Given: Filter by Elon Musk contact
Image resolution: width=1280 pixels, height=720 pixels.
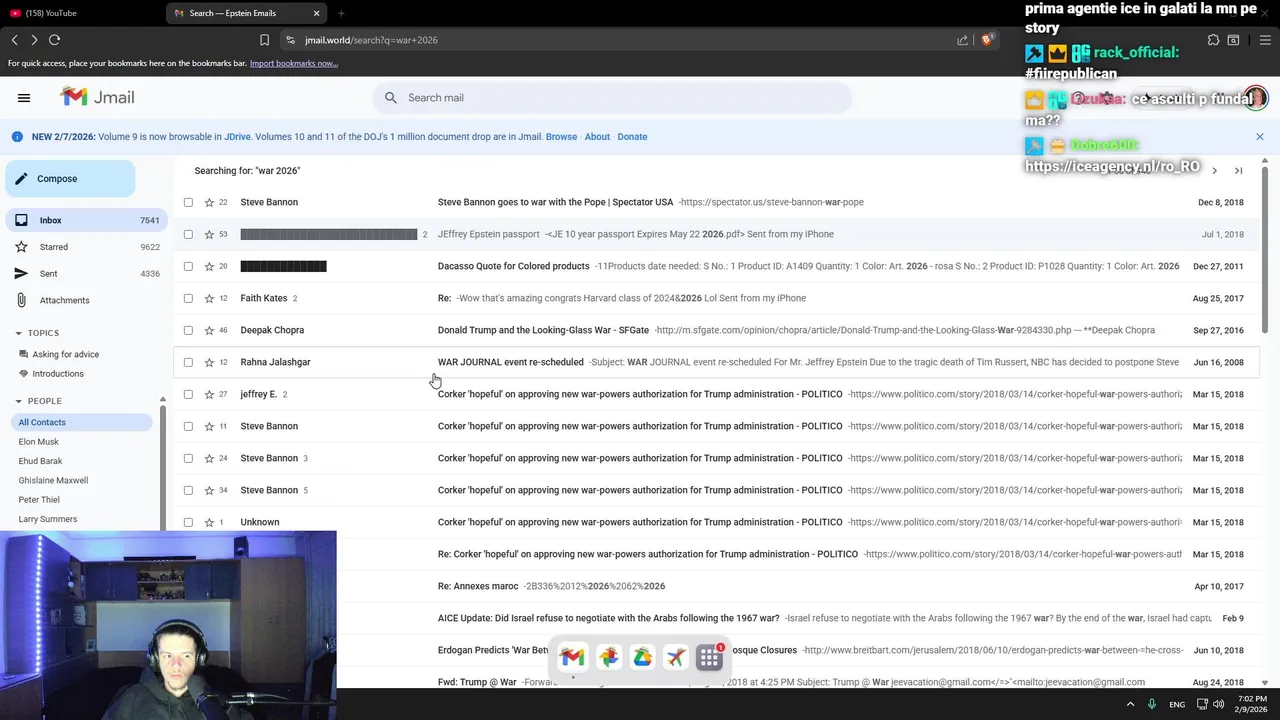Looking at the screenshot, I should (38, 442).
